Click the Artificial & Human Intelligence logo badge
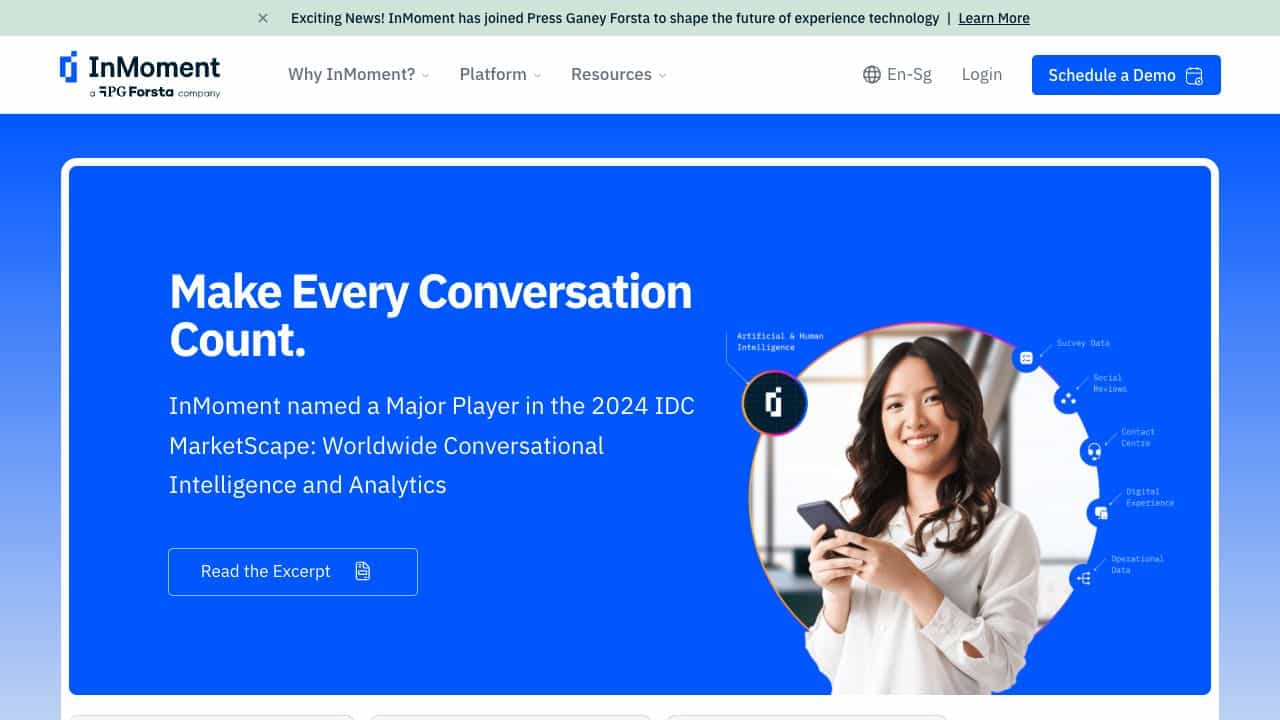Viewport: 1280px width, 720px height. (x=774, y=403)
